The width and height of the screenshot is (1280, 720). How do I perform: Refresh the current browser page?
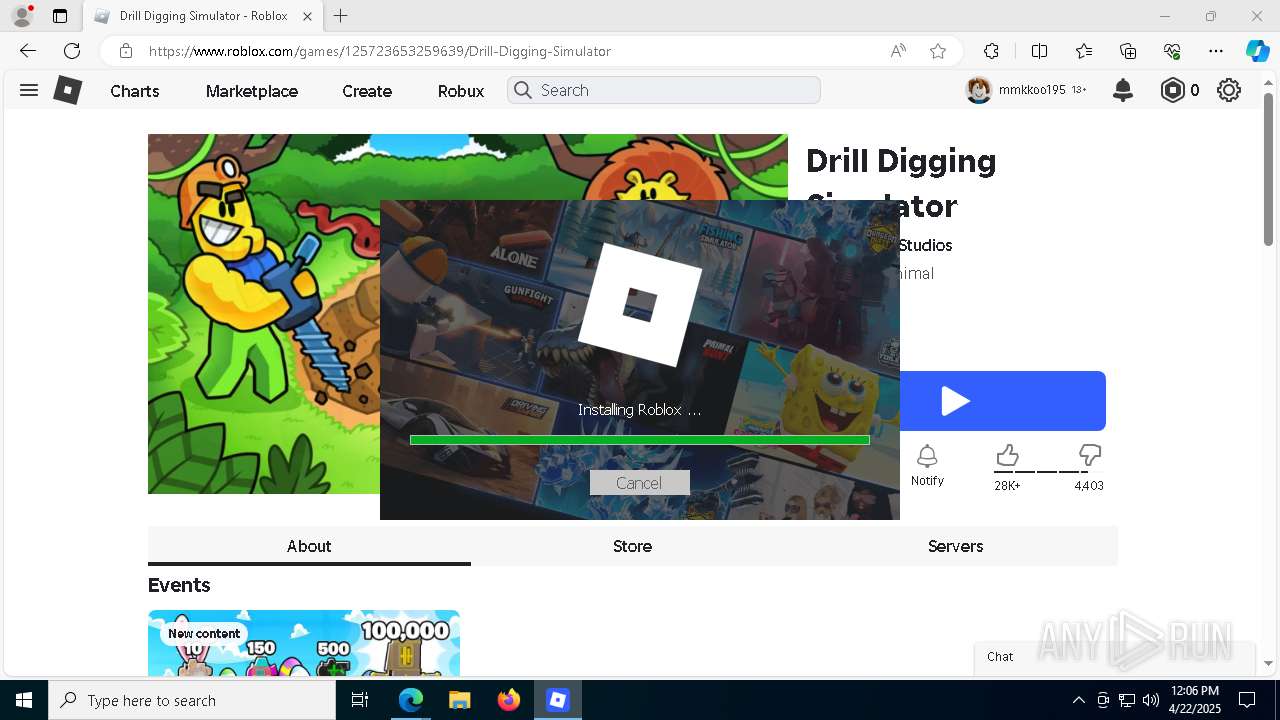pyautogui.click(x=72, y=51)
